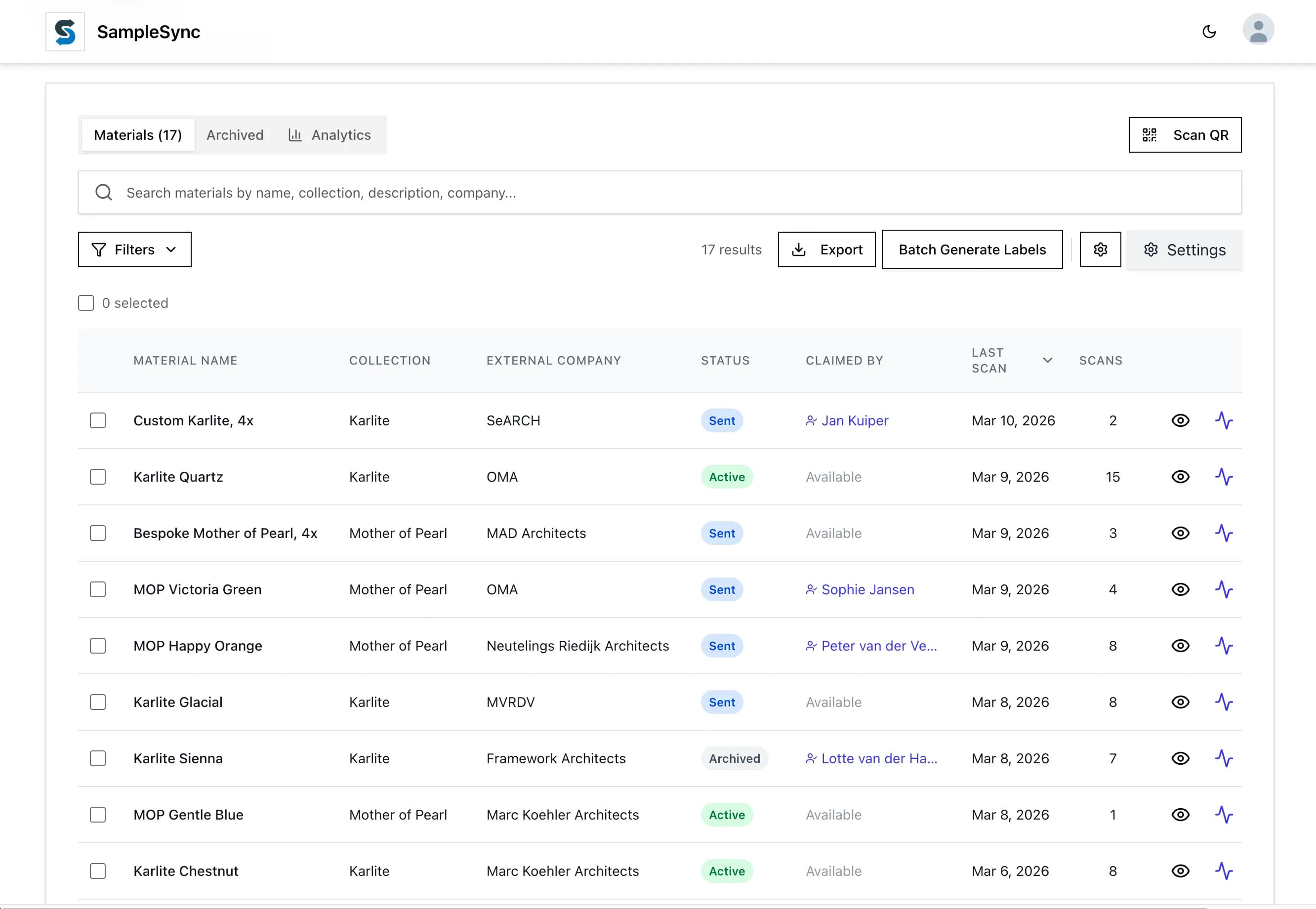Image resolution: width=1316 pixels, height=909 pixels.
Task: Open the Settings panel
Action: [x=1184, y=249]
